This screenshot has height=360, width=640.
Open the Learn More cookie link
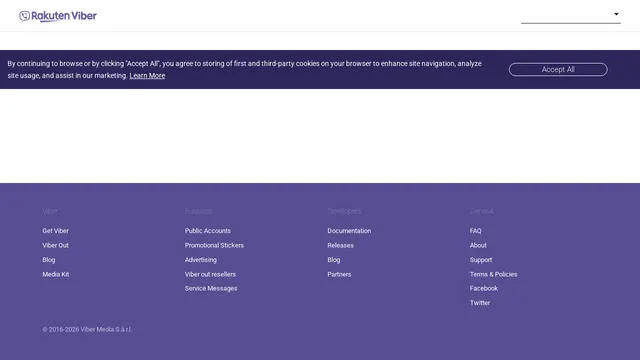[147, 76]
